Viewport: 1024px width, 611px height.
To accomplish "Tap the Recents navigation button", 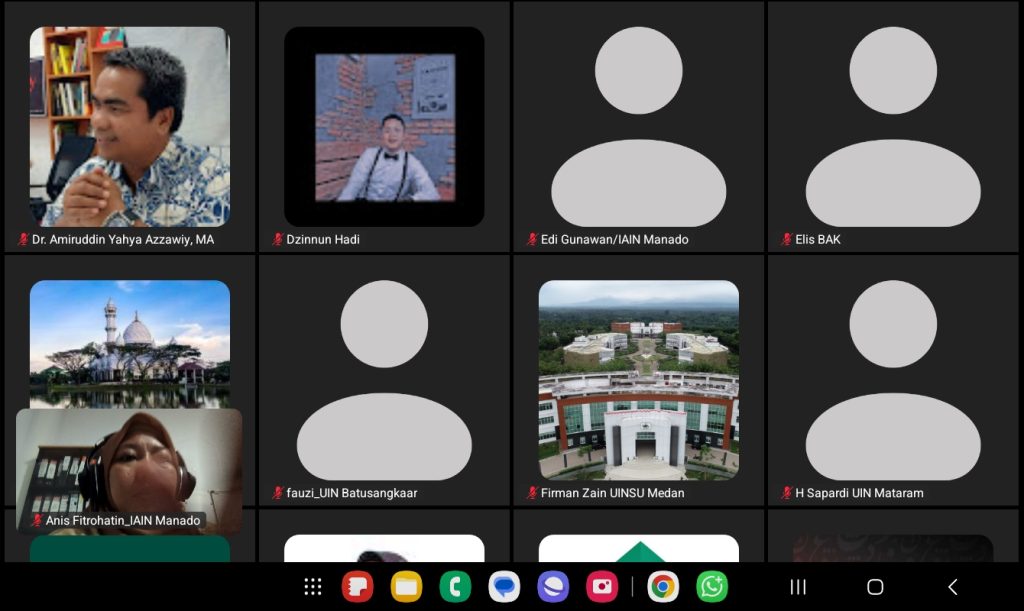I will [x=798, y=587].
